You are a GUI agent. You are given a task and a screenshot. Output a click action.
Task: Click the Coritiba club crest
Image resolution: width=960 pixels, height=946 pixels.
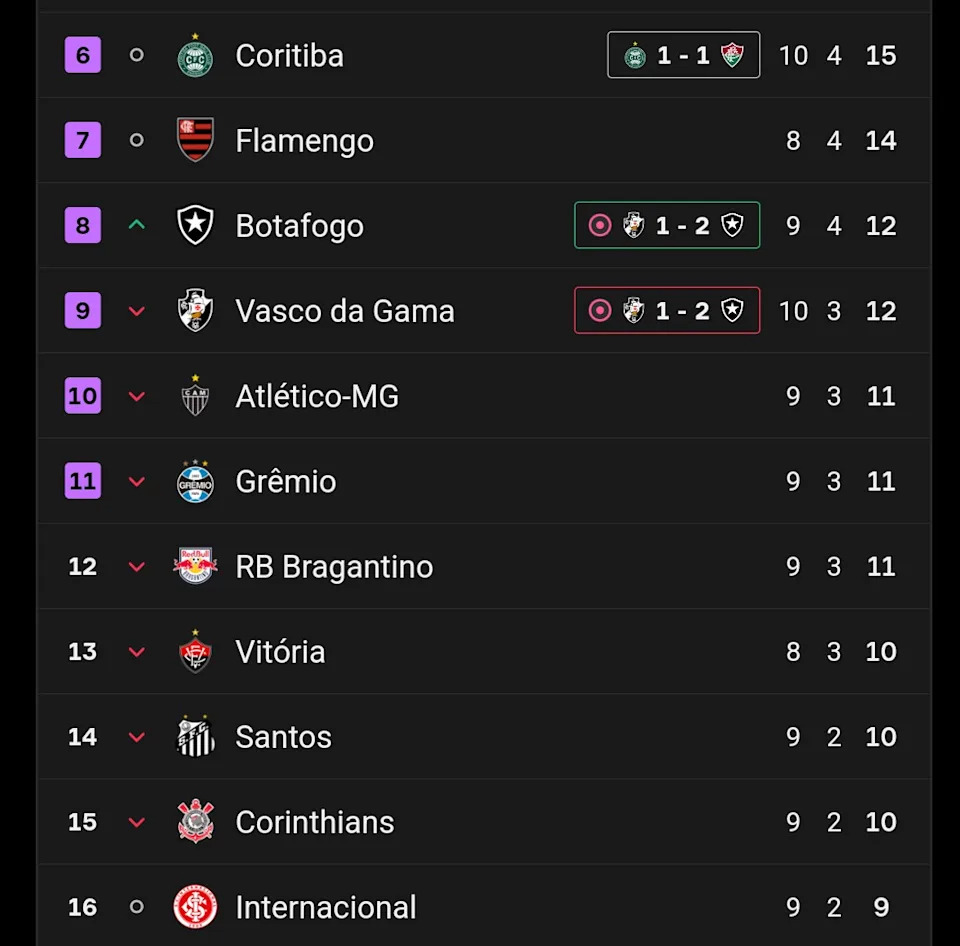tap(195, 56)
